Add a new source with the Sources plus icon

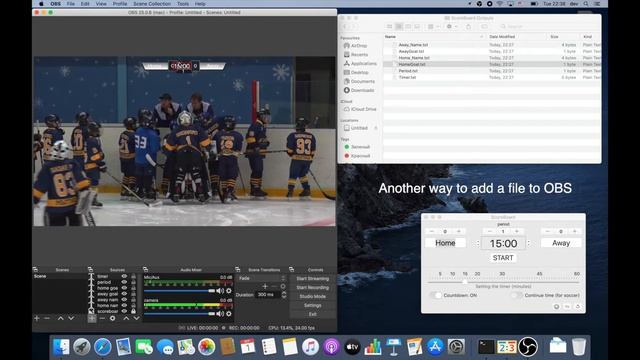(92, 318)
